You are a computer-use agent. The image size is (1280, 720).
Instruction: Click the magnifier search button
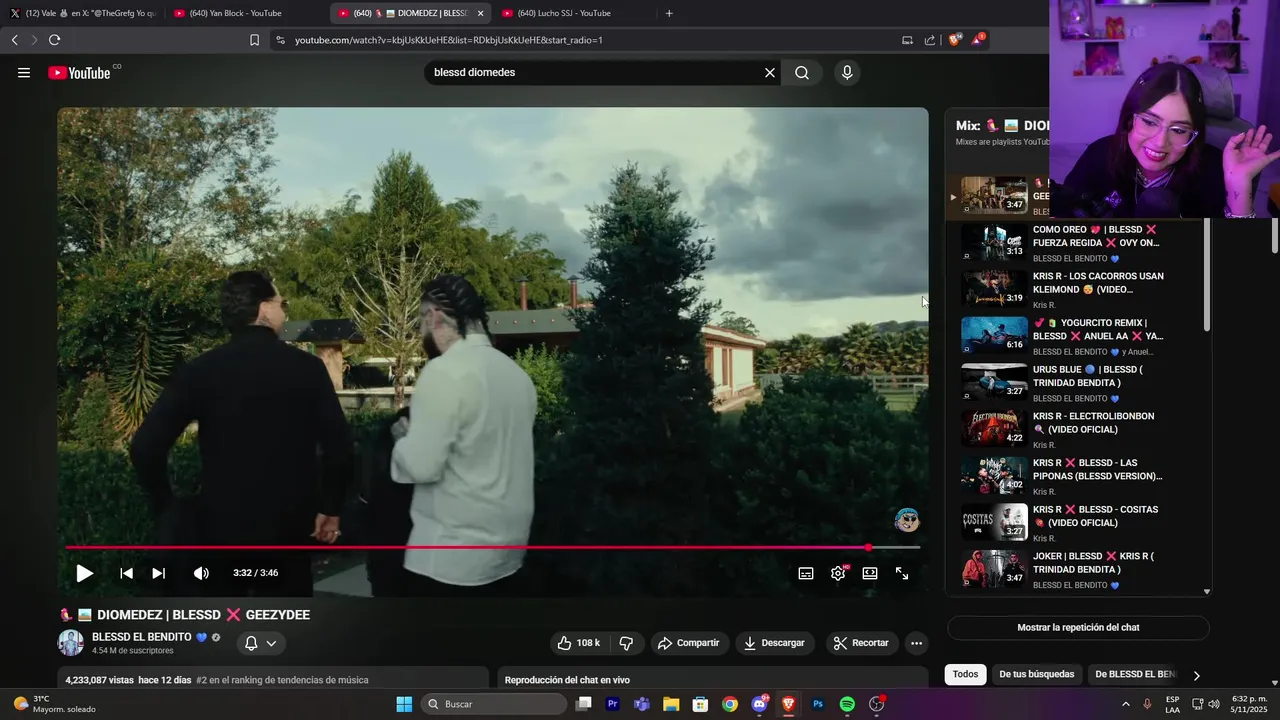(x=802, y=73)
